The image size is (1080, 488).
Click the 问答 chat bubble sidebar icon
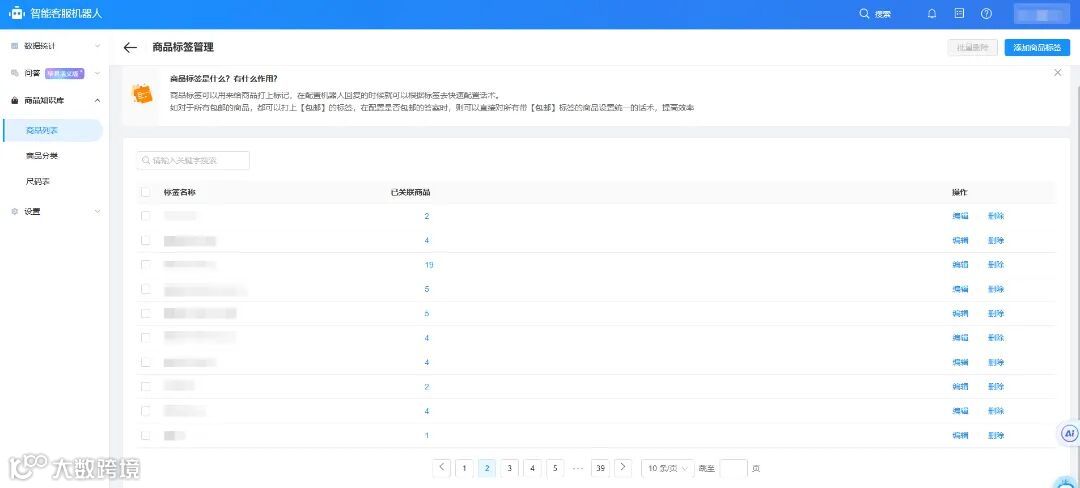[14, 73]
